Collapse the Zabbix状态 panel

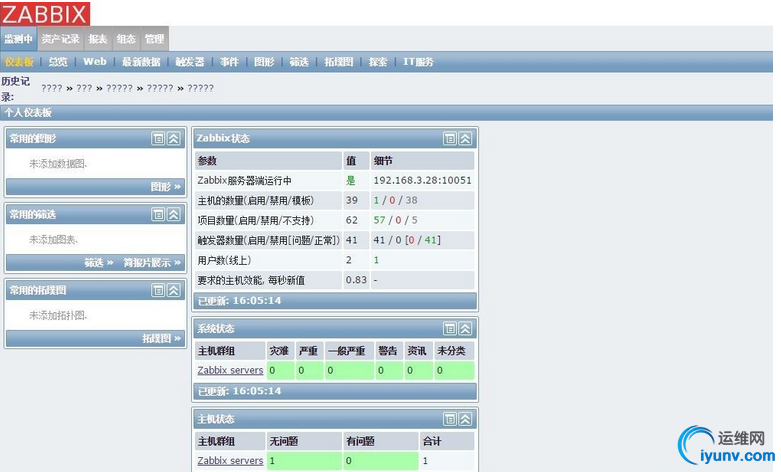pos(465,138)
